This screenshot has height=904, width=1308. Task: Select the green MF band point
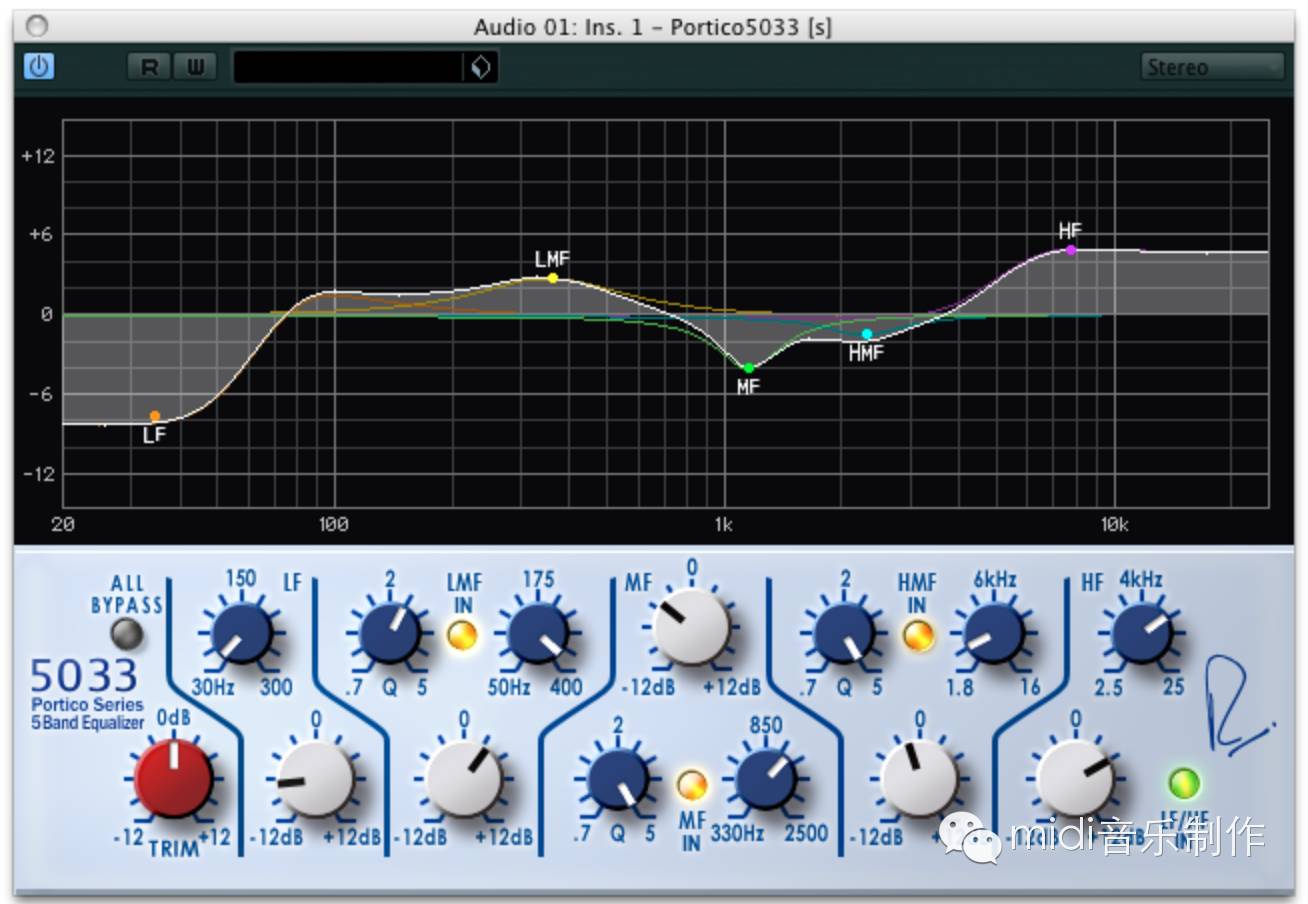coord(748,368)
